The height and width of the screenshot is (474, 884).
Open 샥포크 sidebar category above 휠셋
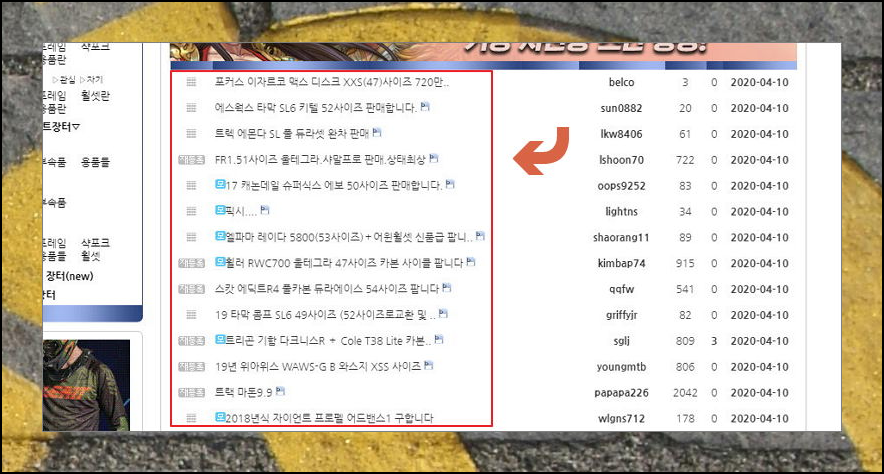point(95,243)
